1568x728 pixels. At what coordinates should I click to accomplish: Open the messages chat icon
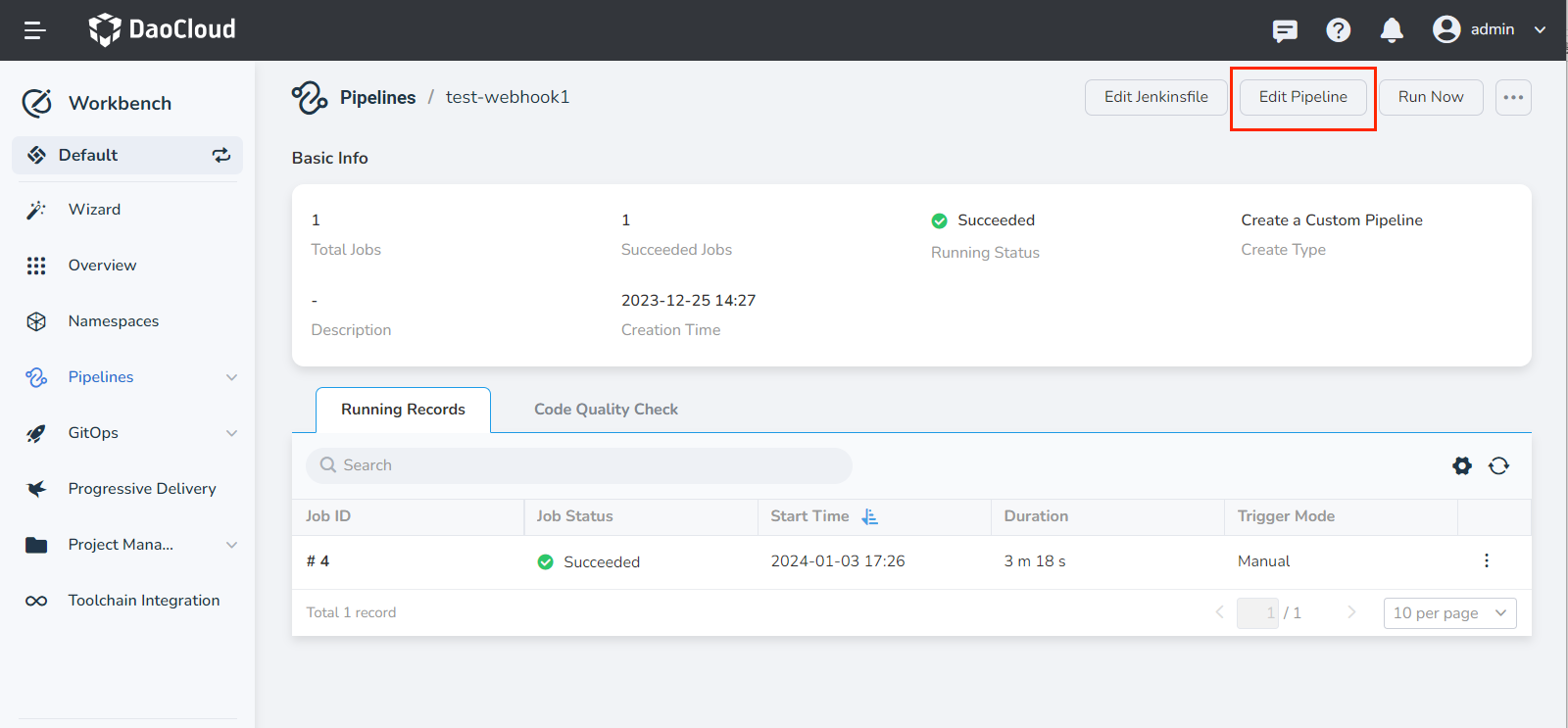1285,30
